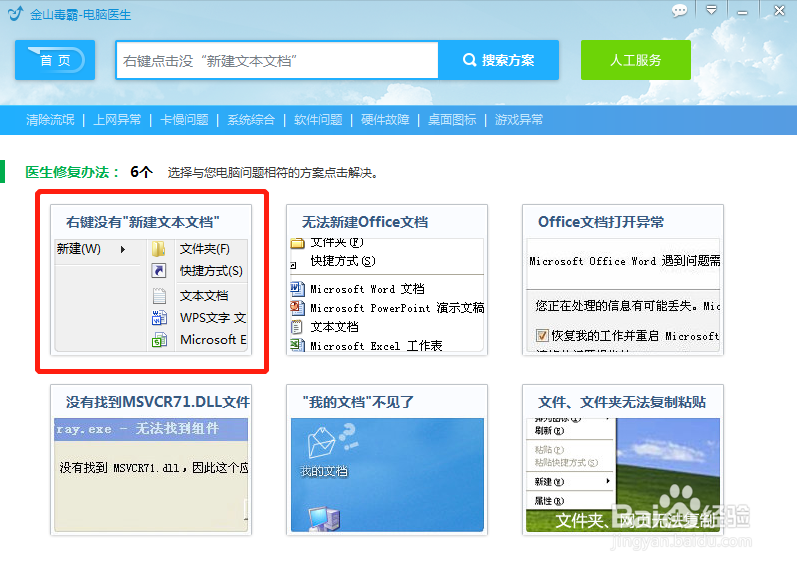Click Microsoft PowerPoint 演示文稿 text
This screenshot has height=569, width=797.
click(397, 308)
